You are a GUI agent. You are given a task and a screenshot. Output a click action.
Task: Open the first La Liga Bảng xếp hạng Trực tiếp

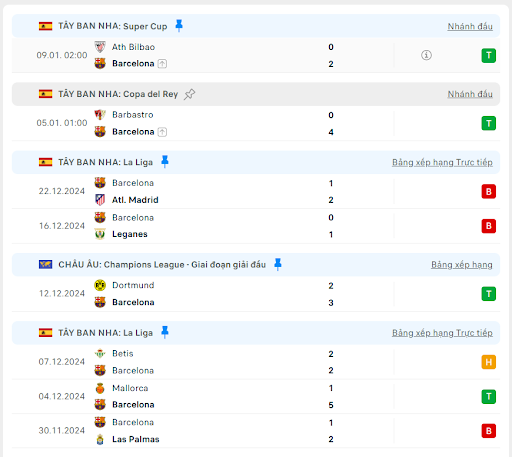click(x=442, y=162)
